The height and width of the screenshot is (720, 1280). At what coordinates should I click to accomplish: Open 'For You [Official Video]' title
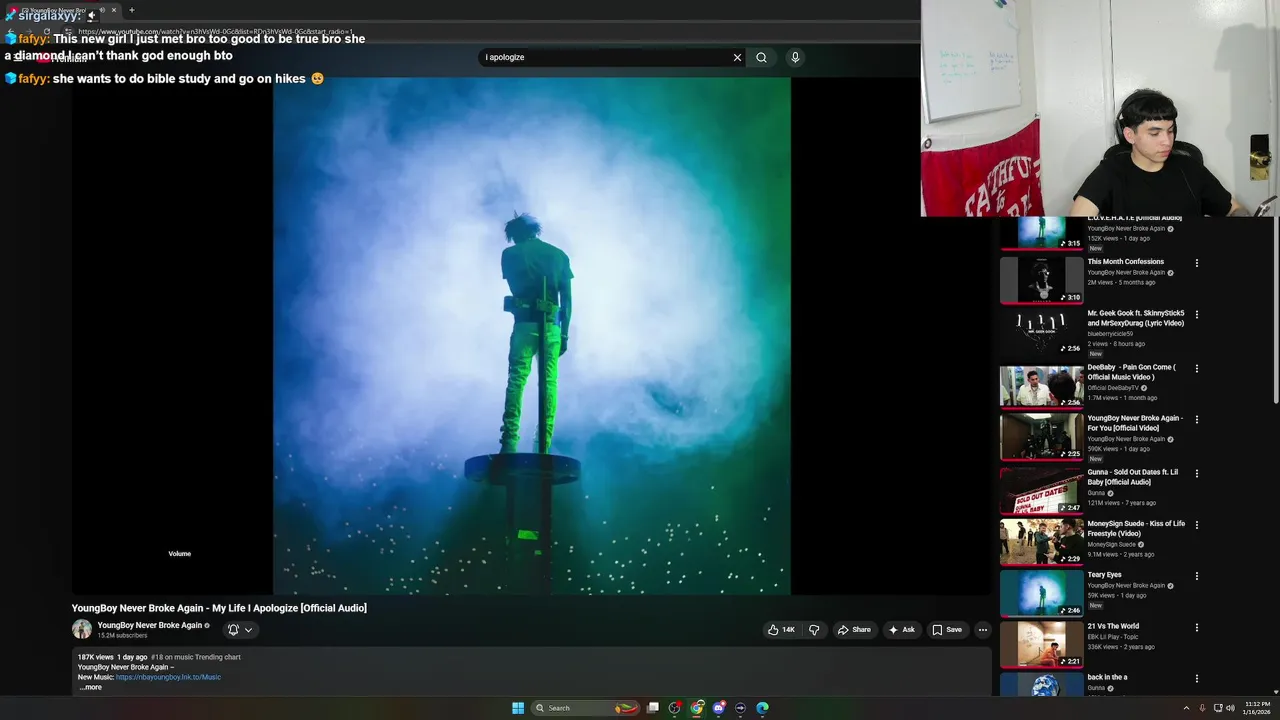pyautogui.click(x=1135, y=423)
